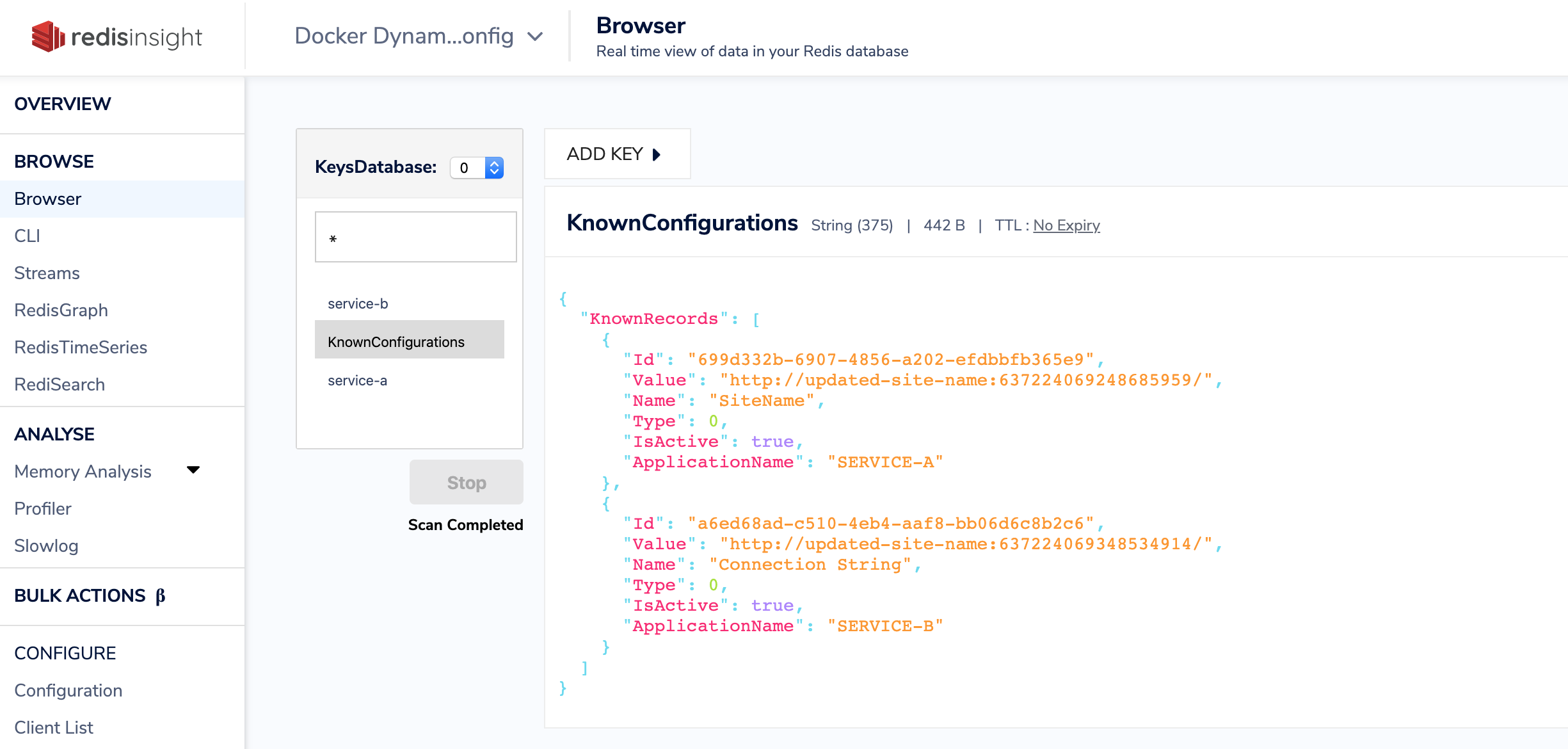The height and width of the screenshot is (749, 1568).
Task: Click the ADD KEY arrow icon
Action: 656,154
